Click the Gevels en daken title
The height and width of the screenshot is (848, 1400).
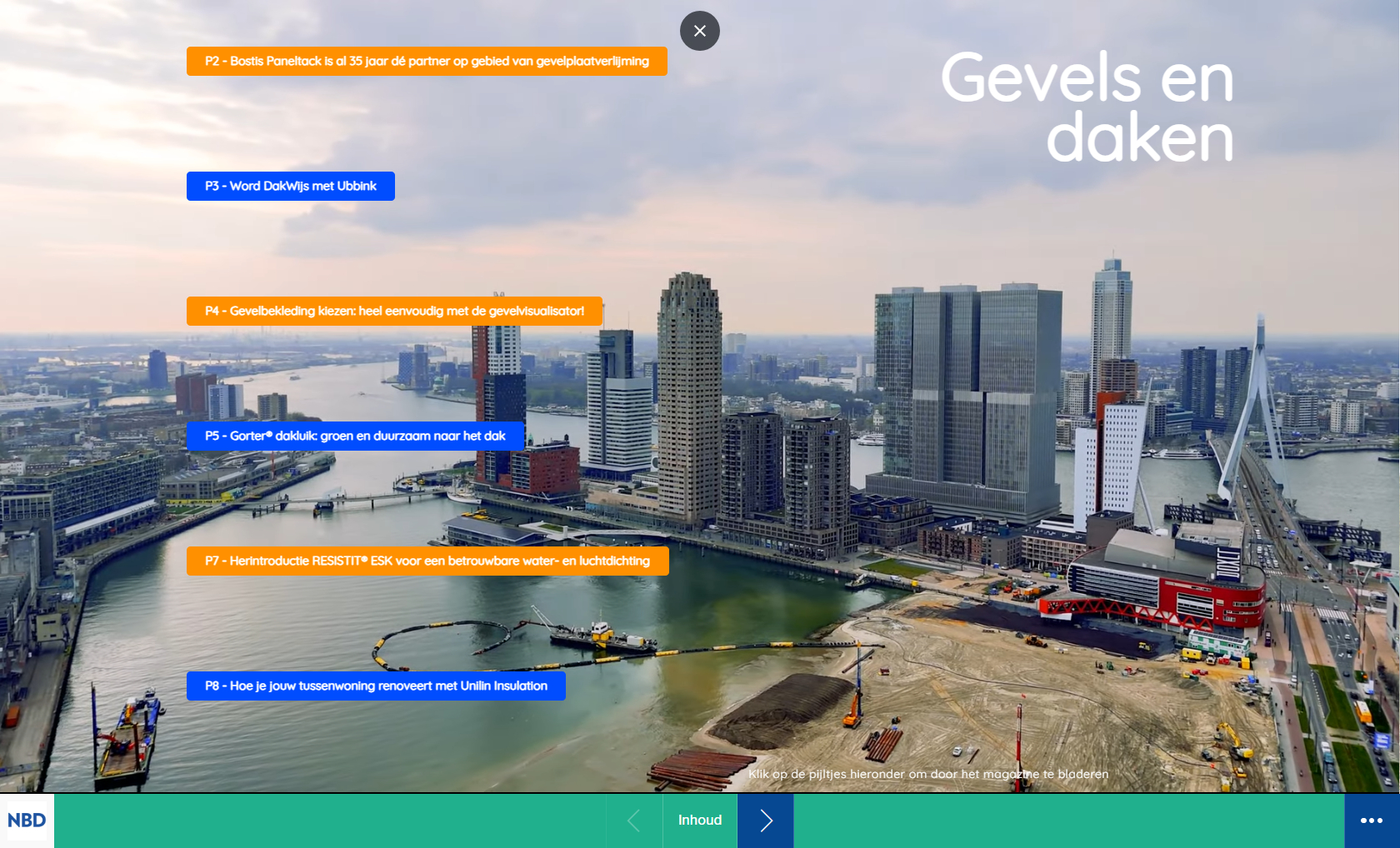click(1087, 107)
